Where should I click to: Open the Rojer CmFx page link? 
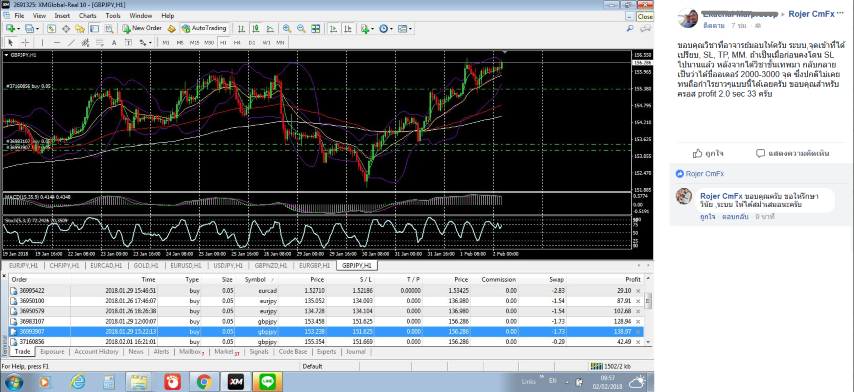(x=811, y=14)
